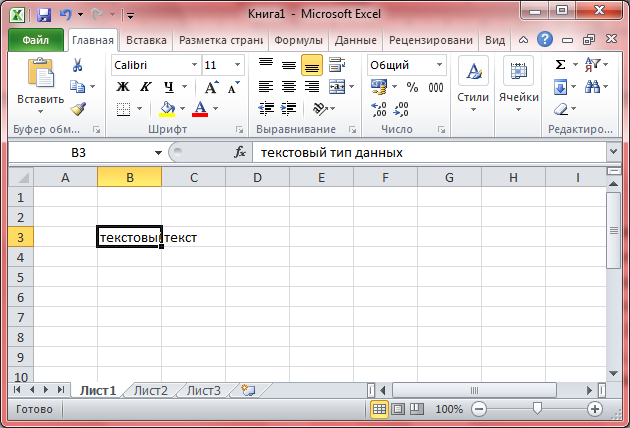Switch to Вставка tab
Image resolution: width=630 pixels, height=428 pixels.
[146, 40]
